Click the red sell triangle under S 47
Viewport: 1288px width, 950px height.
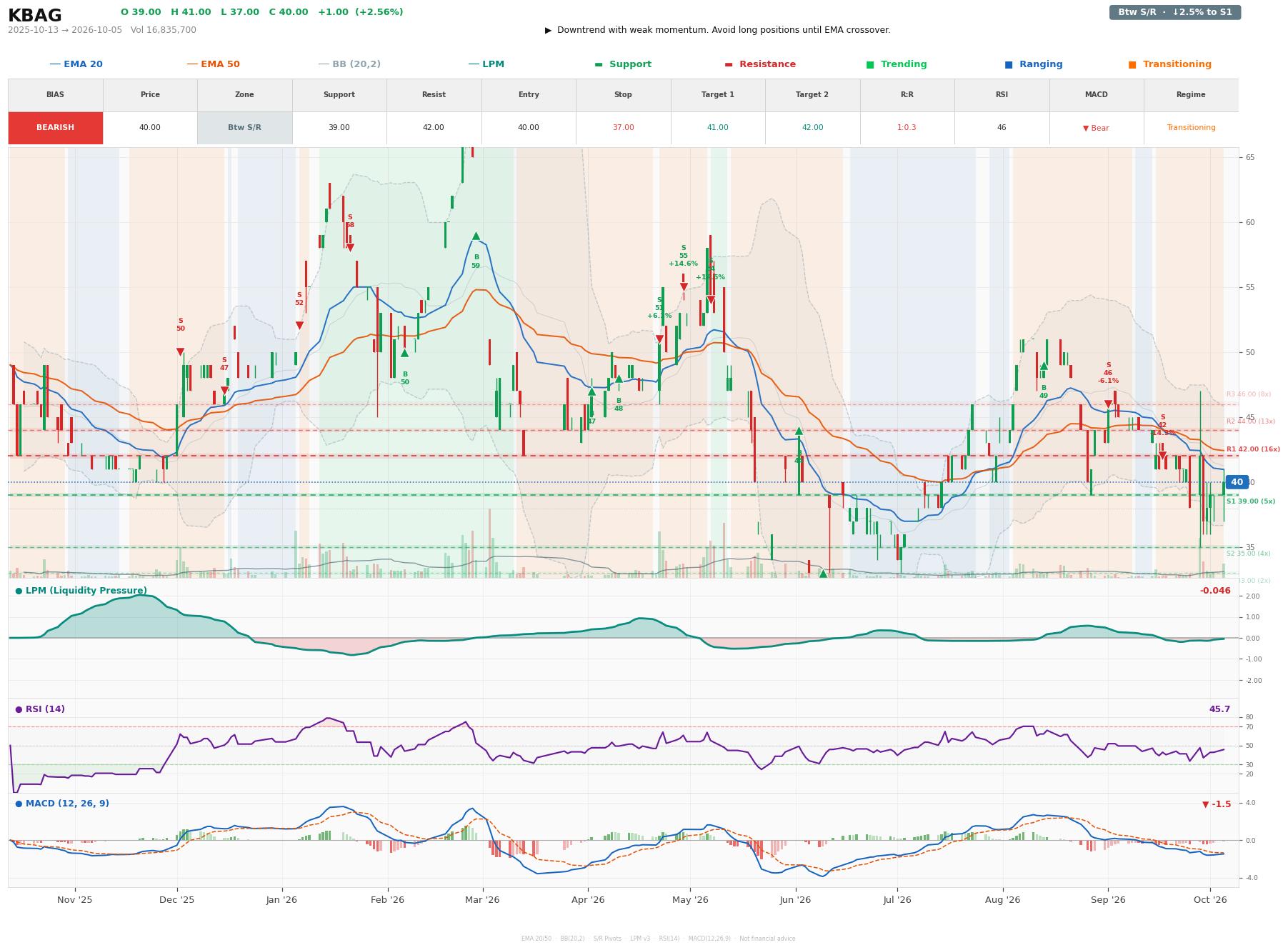tap(224, 391)
